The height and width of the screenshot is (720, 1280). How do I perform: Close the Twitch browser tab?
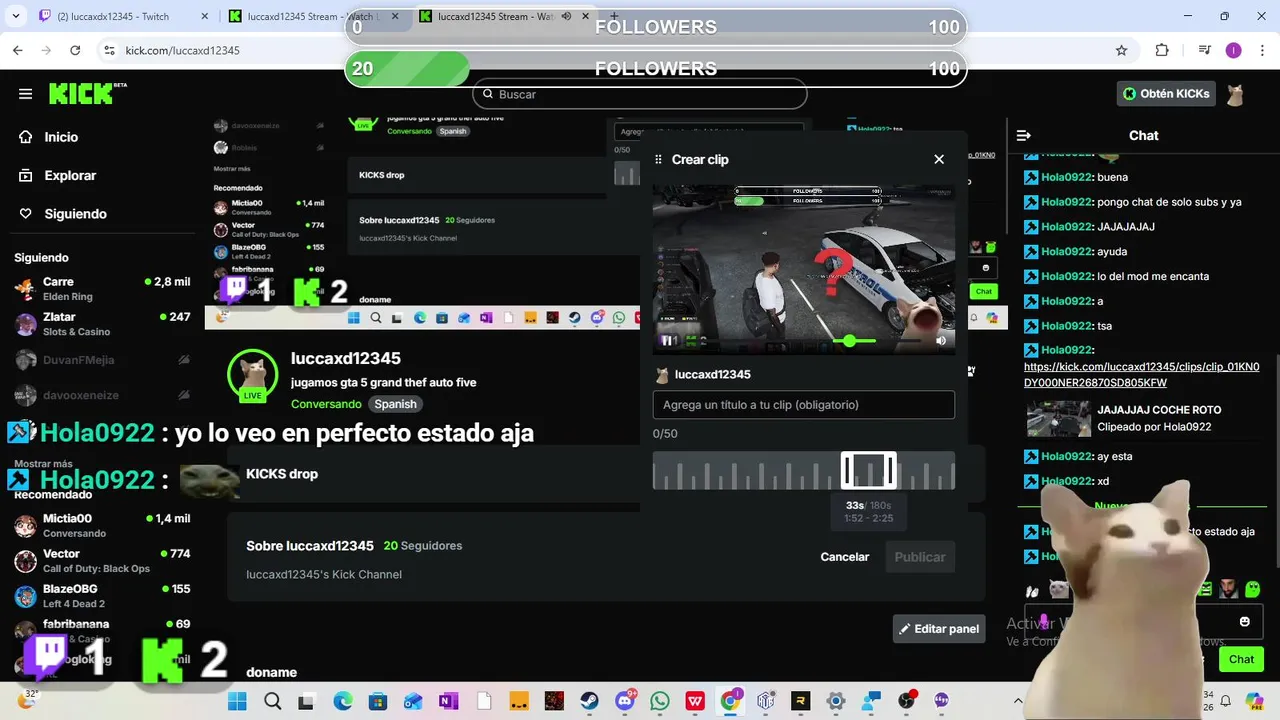point(204,16)
